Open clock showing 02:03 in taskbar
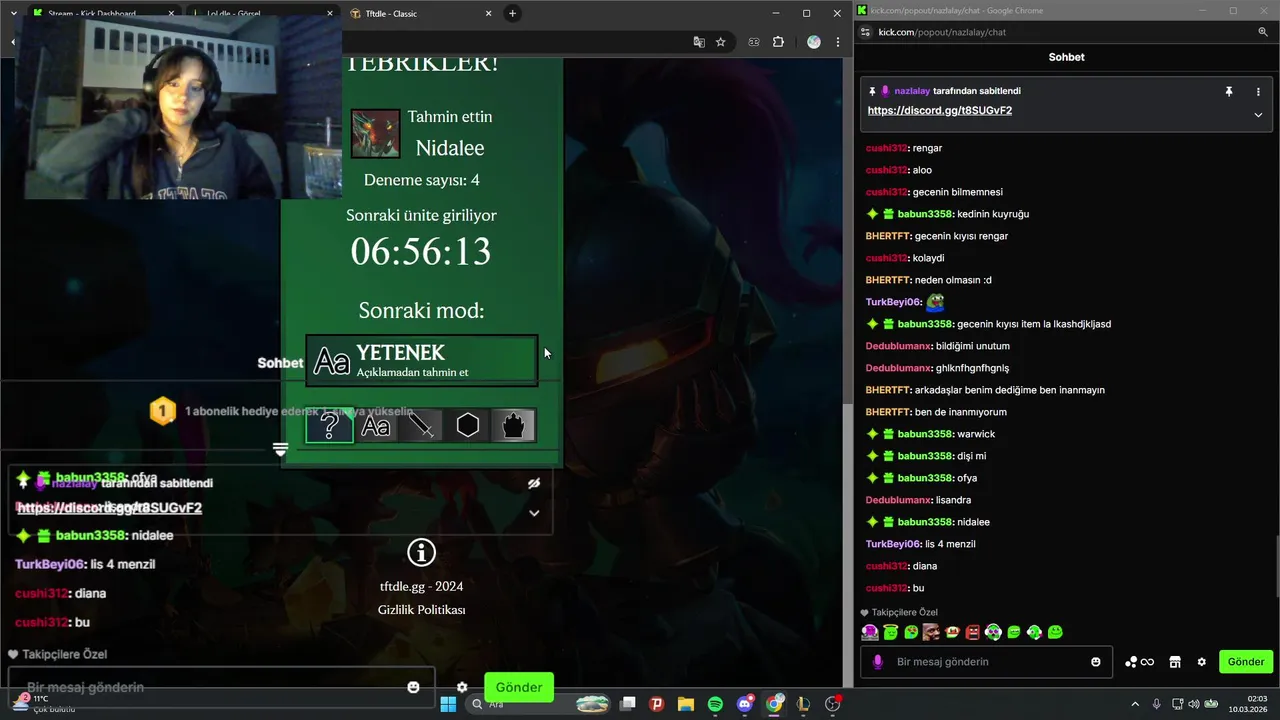The image size is (1280, 720). coord(1247,704)
